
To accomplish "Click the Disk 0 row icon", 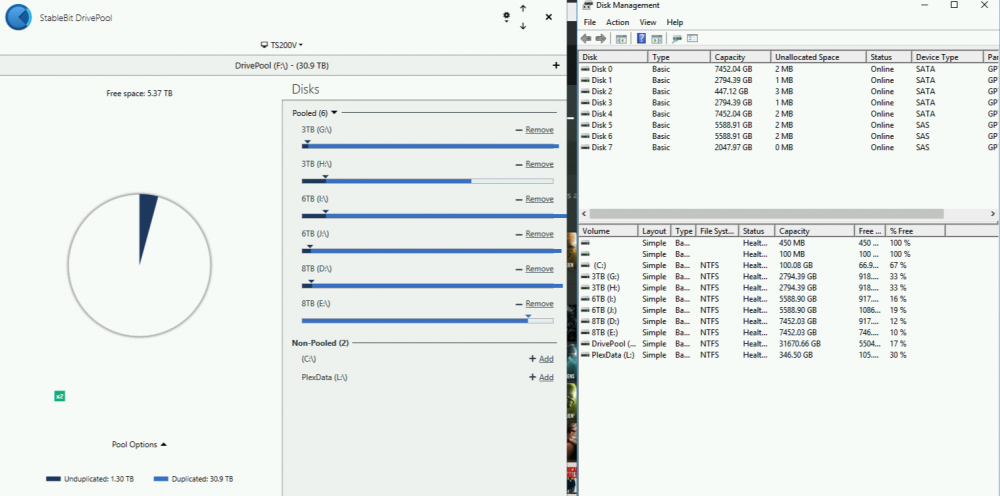I will (x=586, y=69).
